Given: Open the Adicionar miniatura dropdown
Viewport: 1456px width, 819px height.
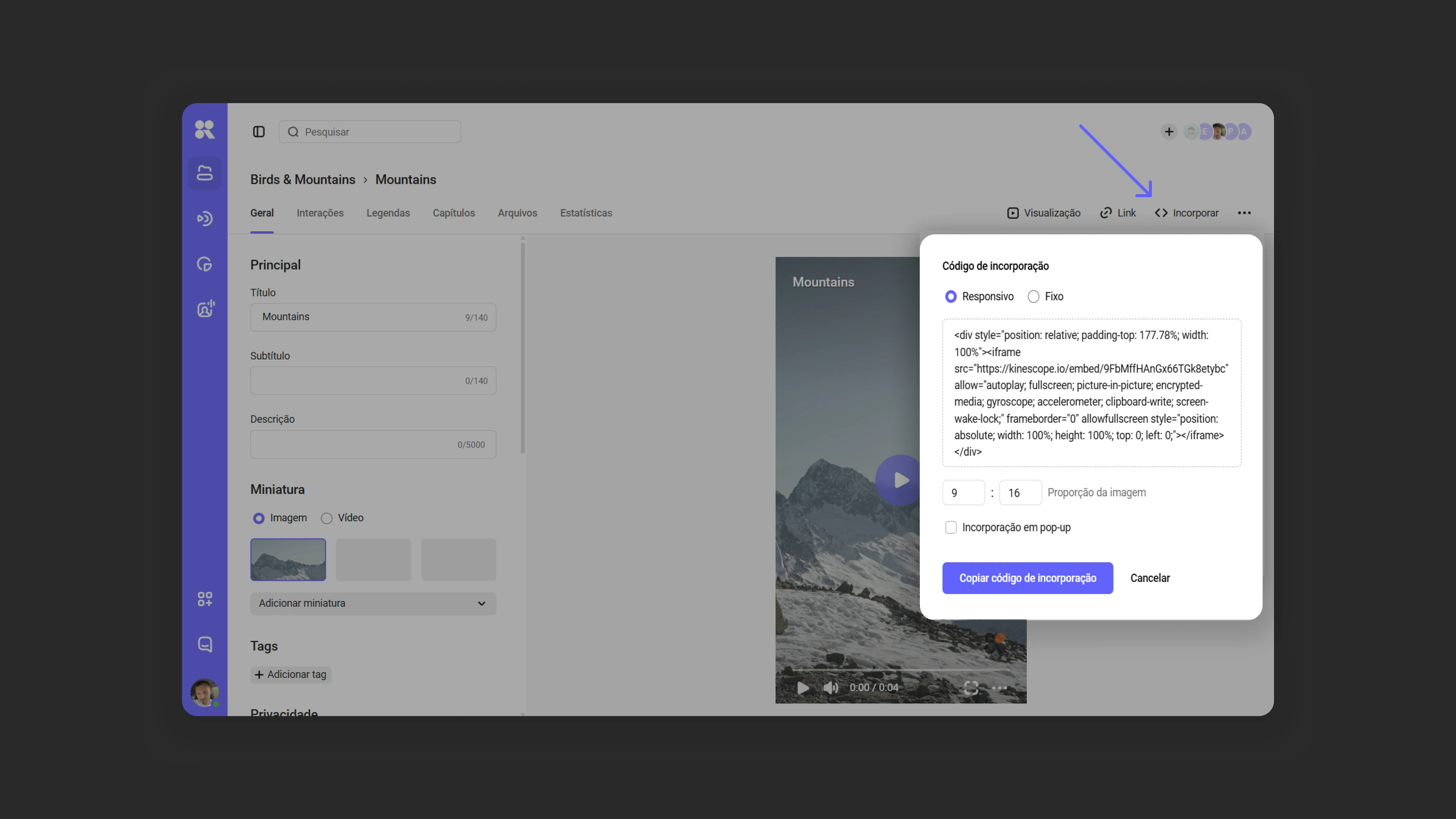Looking at the screenshot, I should tap(373, 604).
